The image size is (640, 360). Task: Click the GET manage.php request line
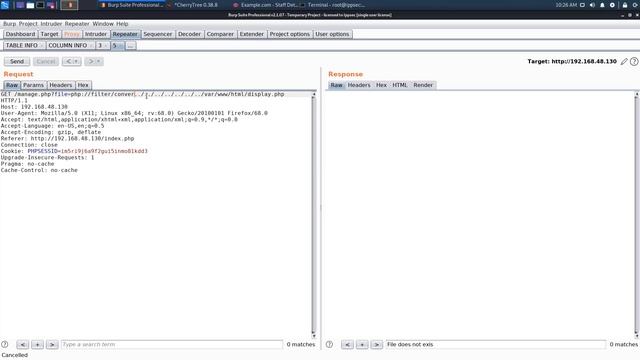142,94
